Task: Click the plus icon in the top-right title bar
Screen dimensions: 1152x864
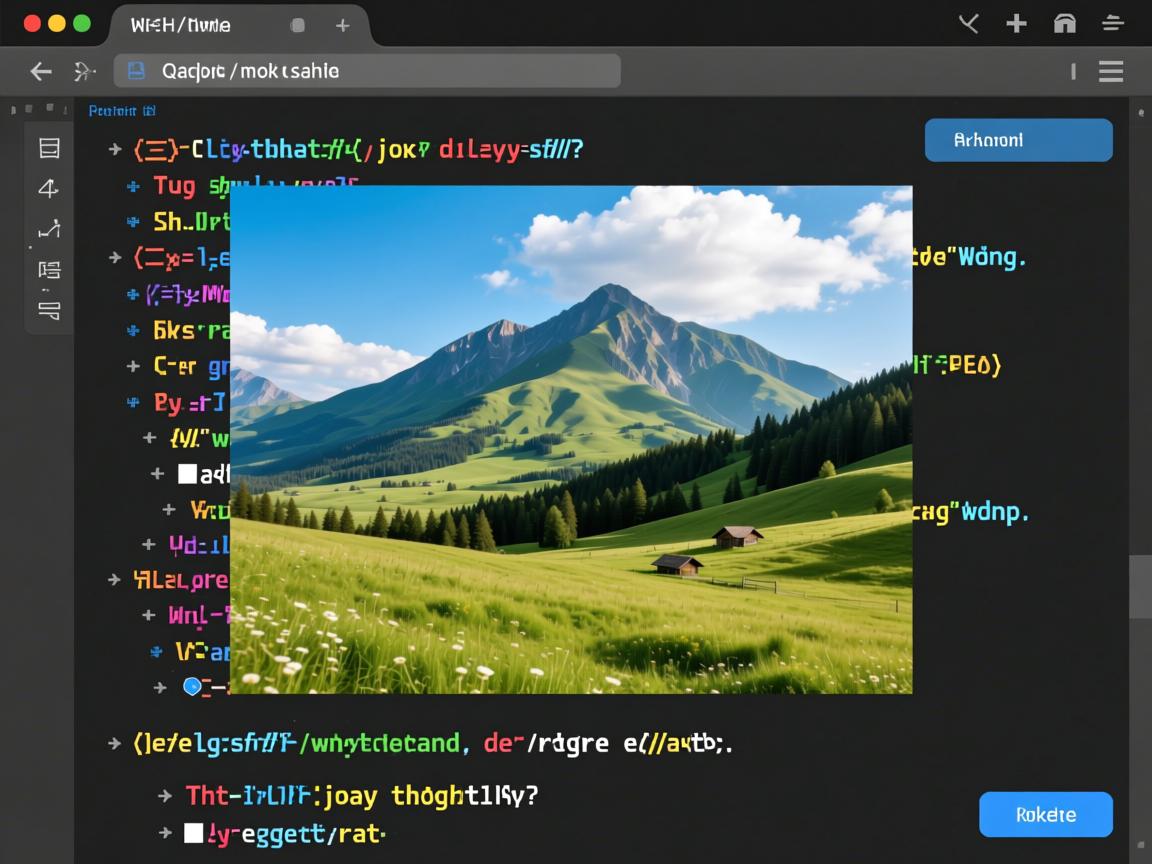Action: [x=1017, y=24]
